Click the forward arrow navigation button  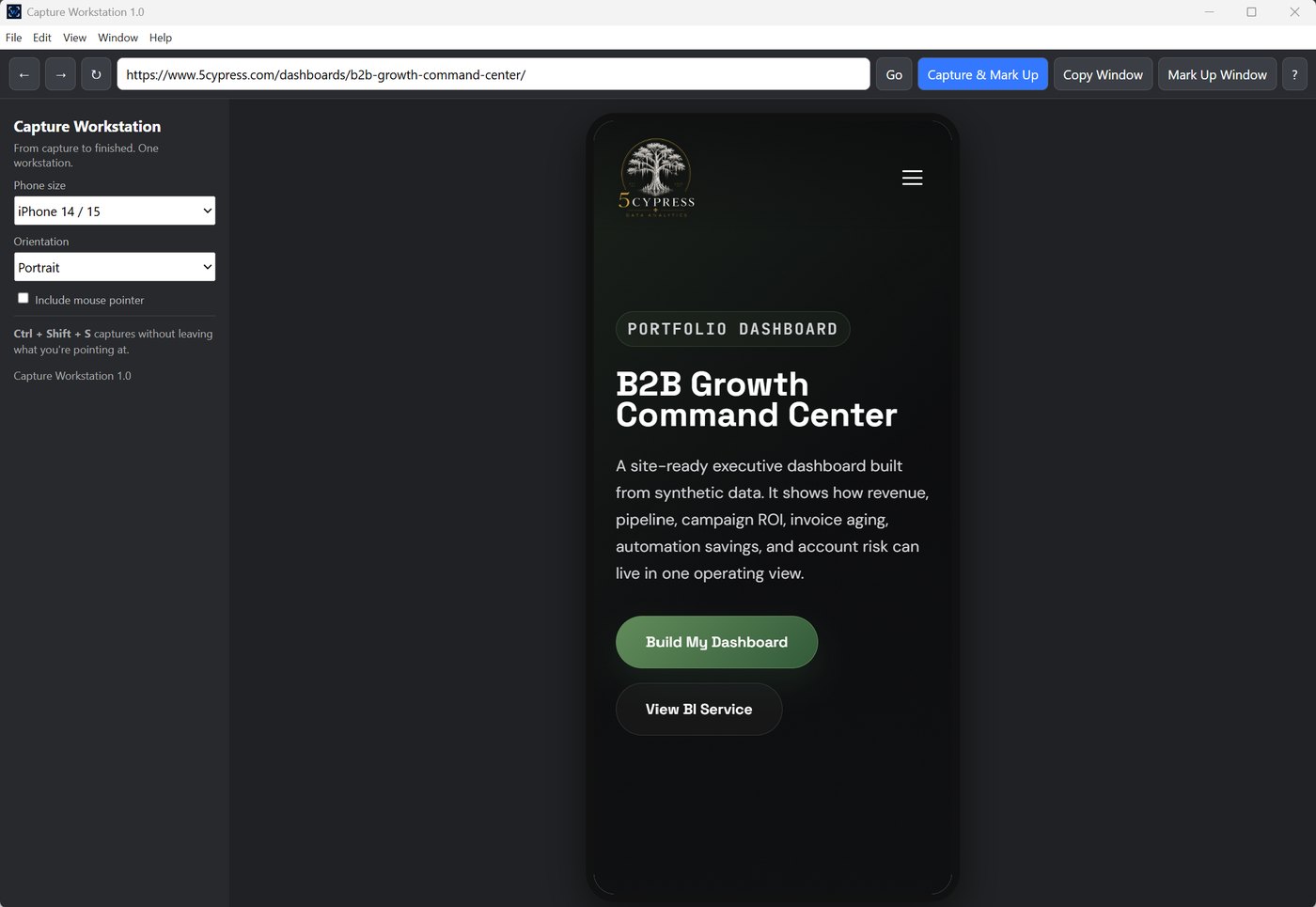coord(60,74)
